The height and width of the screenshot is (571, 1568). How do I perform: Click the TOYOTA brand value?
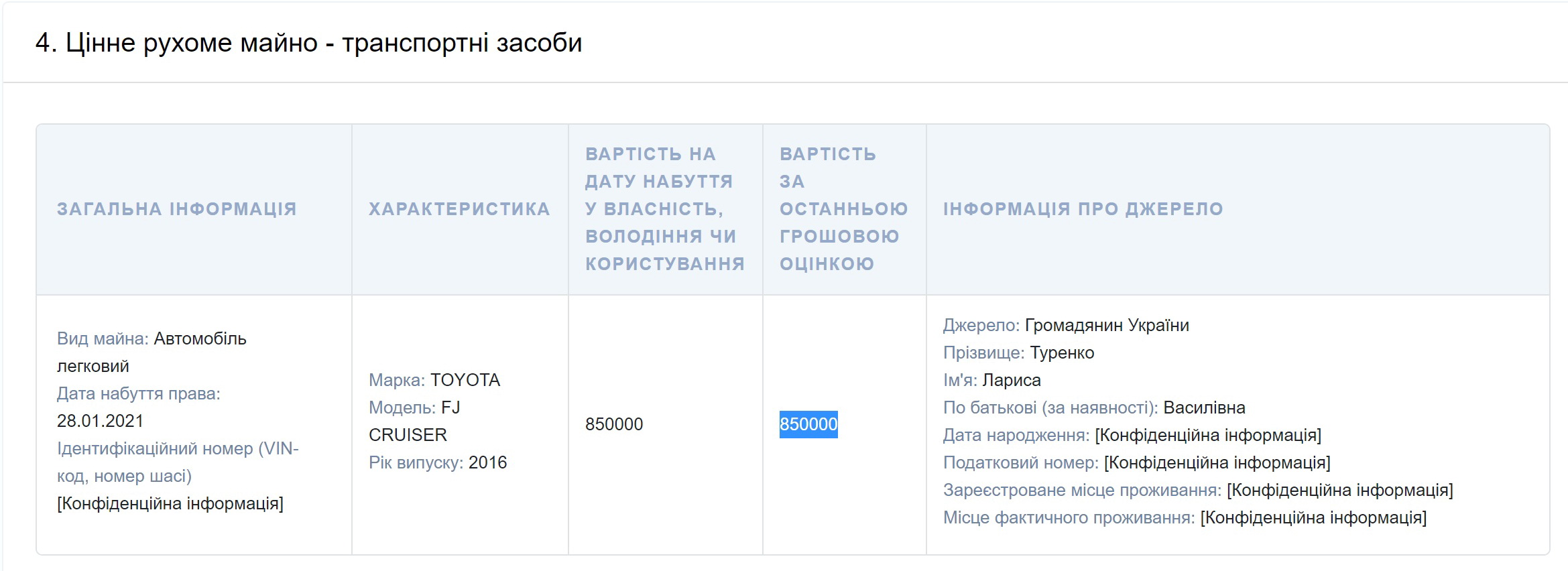pyautogui.click(x=465, y=380)
